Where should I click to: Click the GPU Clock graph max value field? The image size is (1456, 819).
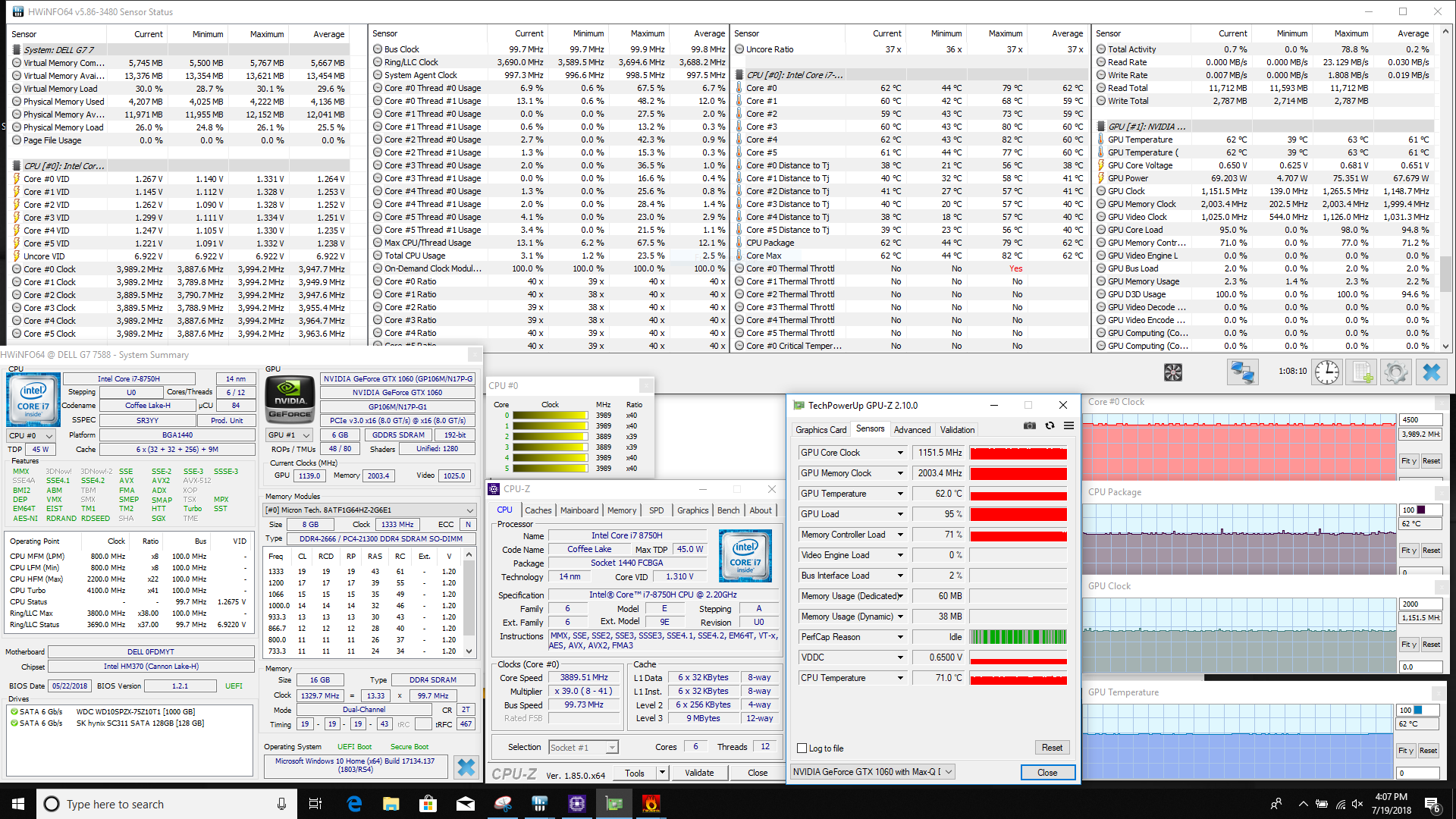click(1420, 604)
